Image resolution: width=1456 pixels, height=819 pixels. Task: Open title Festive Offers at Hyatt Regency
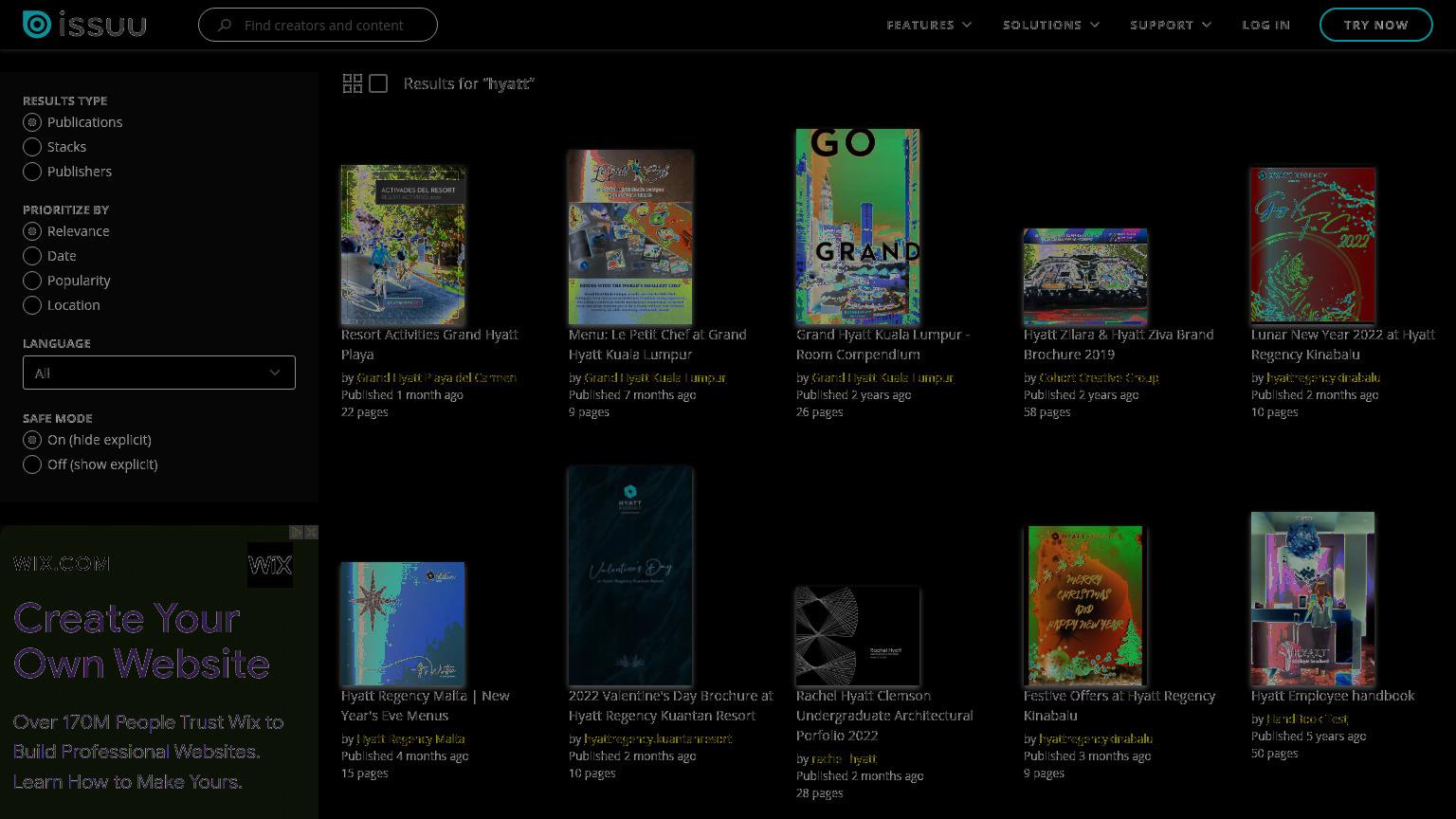[x=1119, y=705]
